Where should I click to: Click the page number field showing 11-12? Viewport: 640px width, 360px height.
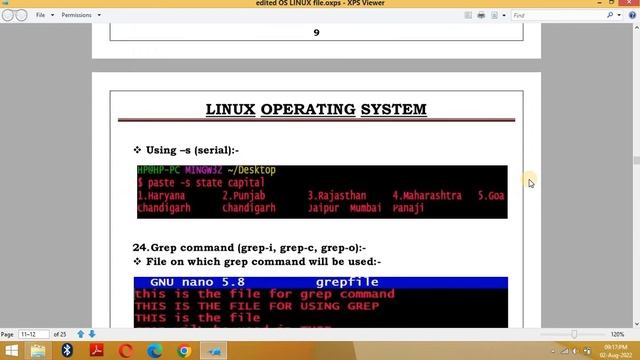[34, 334]
